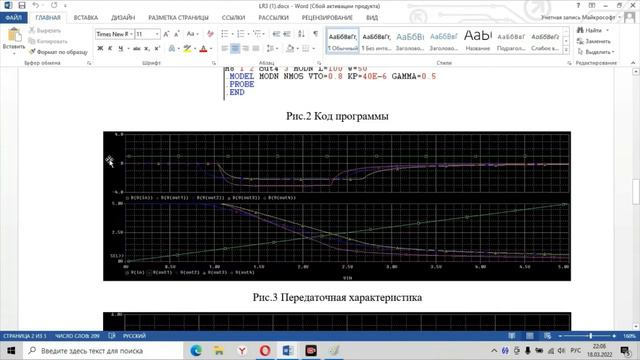Expand the styles gallery

tap(566, 50)
